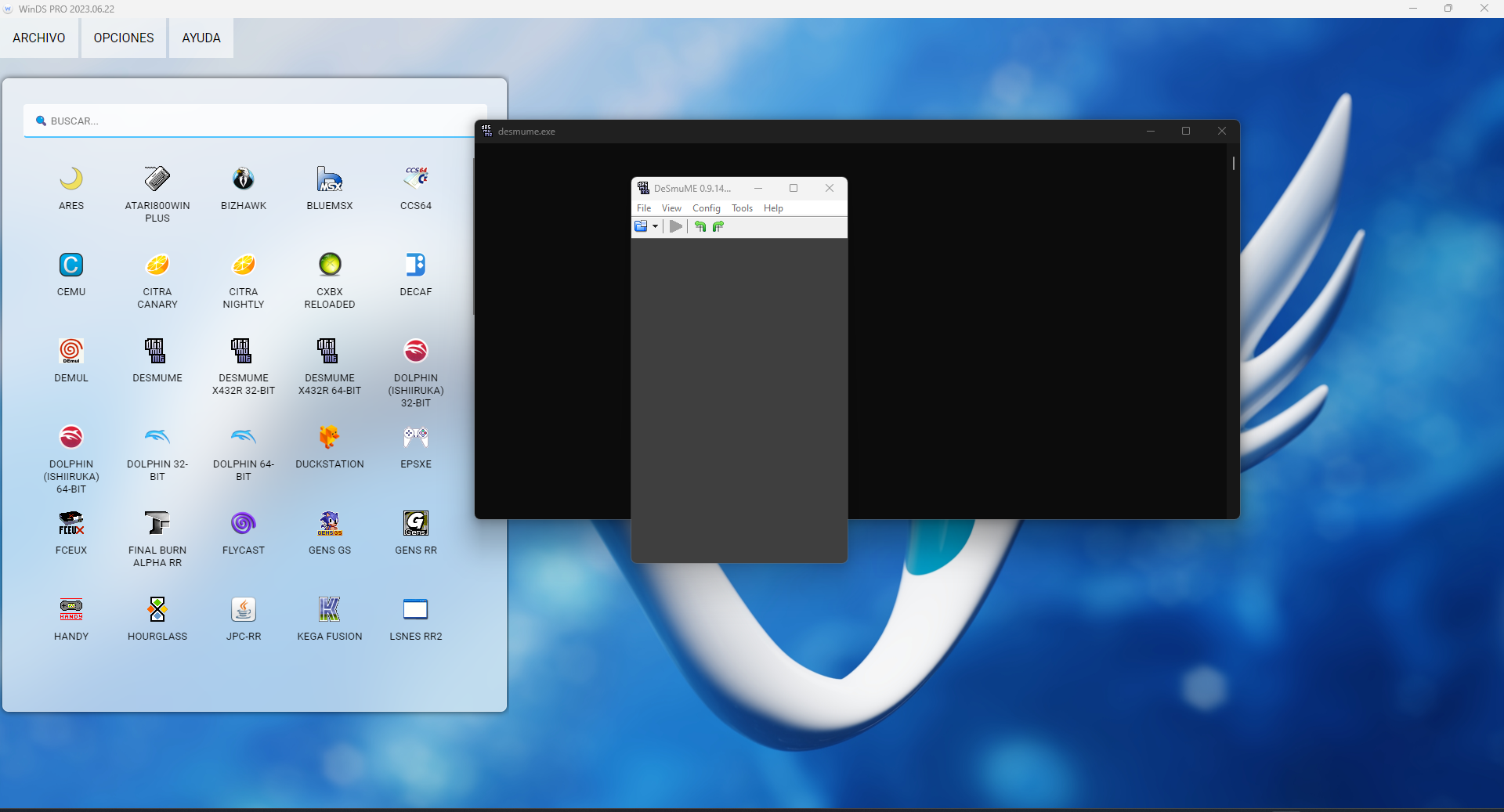Open the GENS RR emulator
1504x812 pixels.
click(x=416, y=524)
